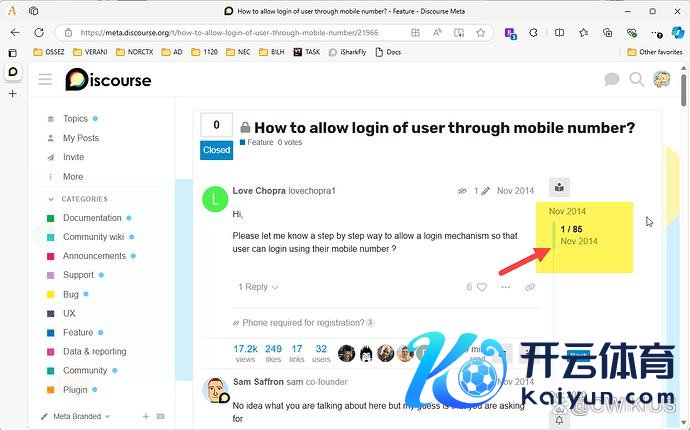
Task: Open More in the sidebar
Action: (73, 176)
